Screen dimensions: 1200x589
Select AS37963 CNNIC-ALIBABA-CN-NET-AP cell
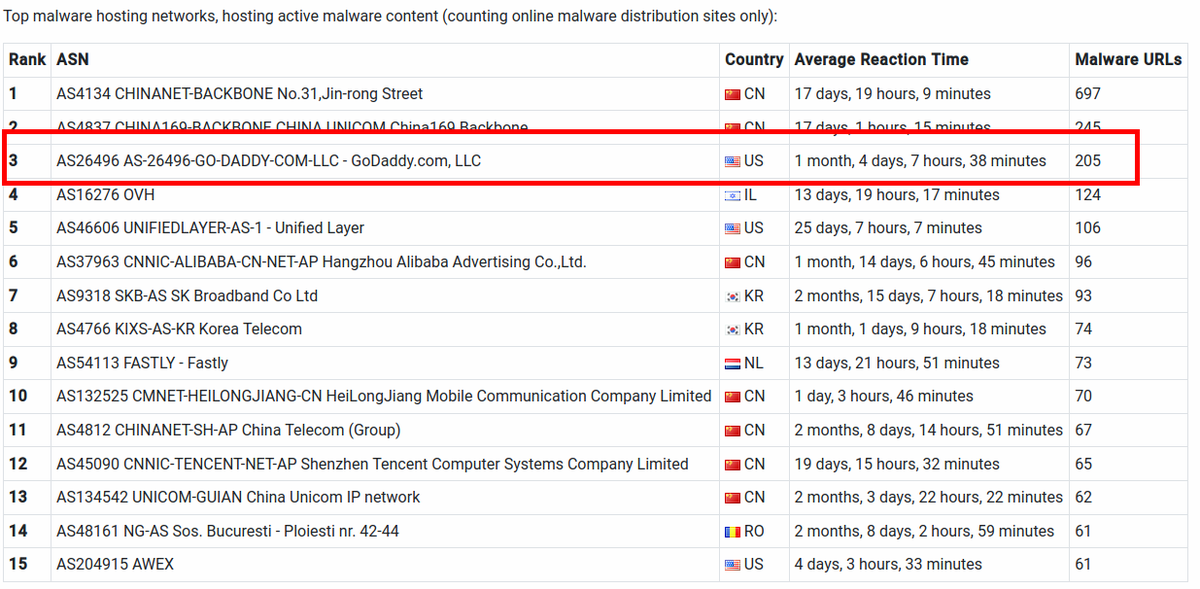click(385, 262)
